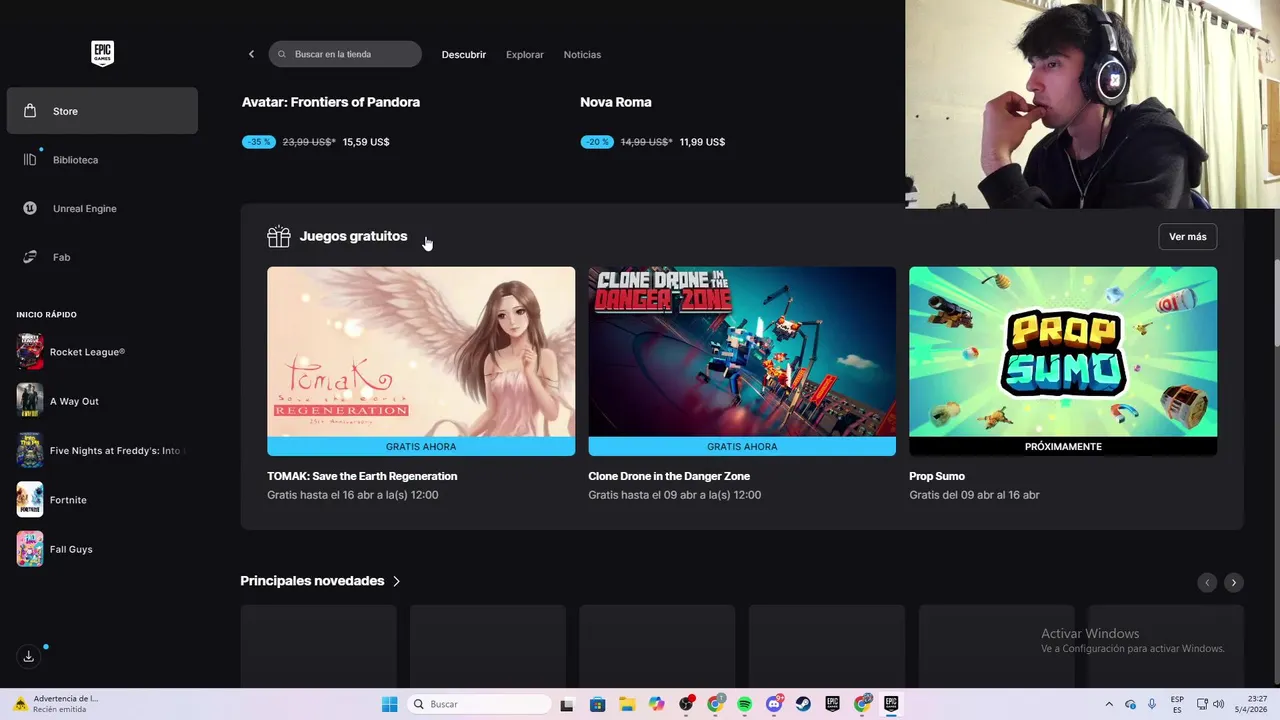
Task: Open Spotify from the taskbar
Action: [745, 704]
